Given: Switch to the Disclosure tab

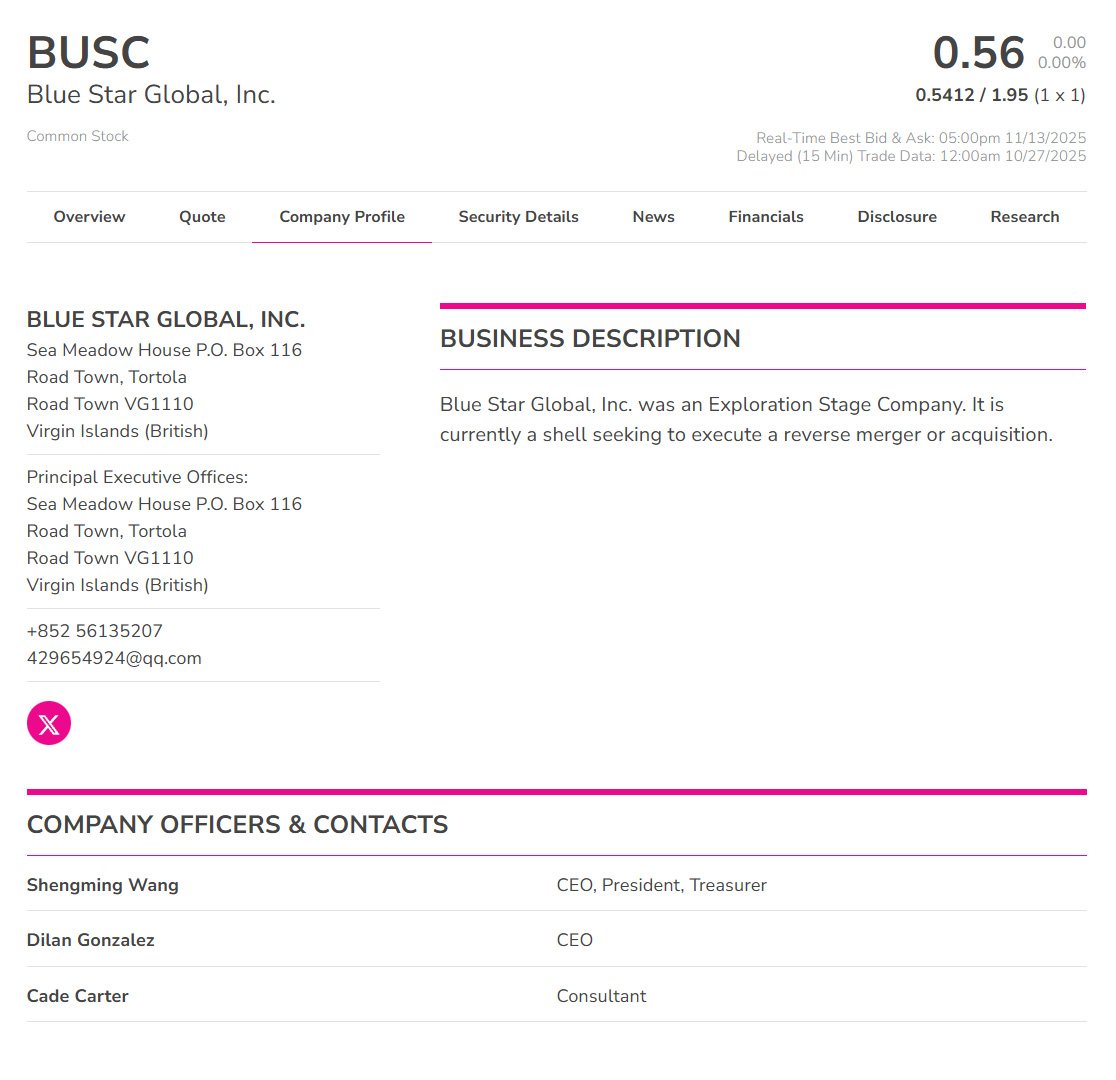Looking at the screenshot, I should (897, 217).
